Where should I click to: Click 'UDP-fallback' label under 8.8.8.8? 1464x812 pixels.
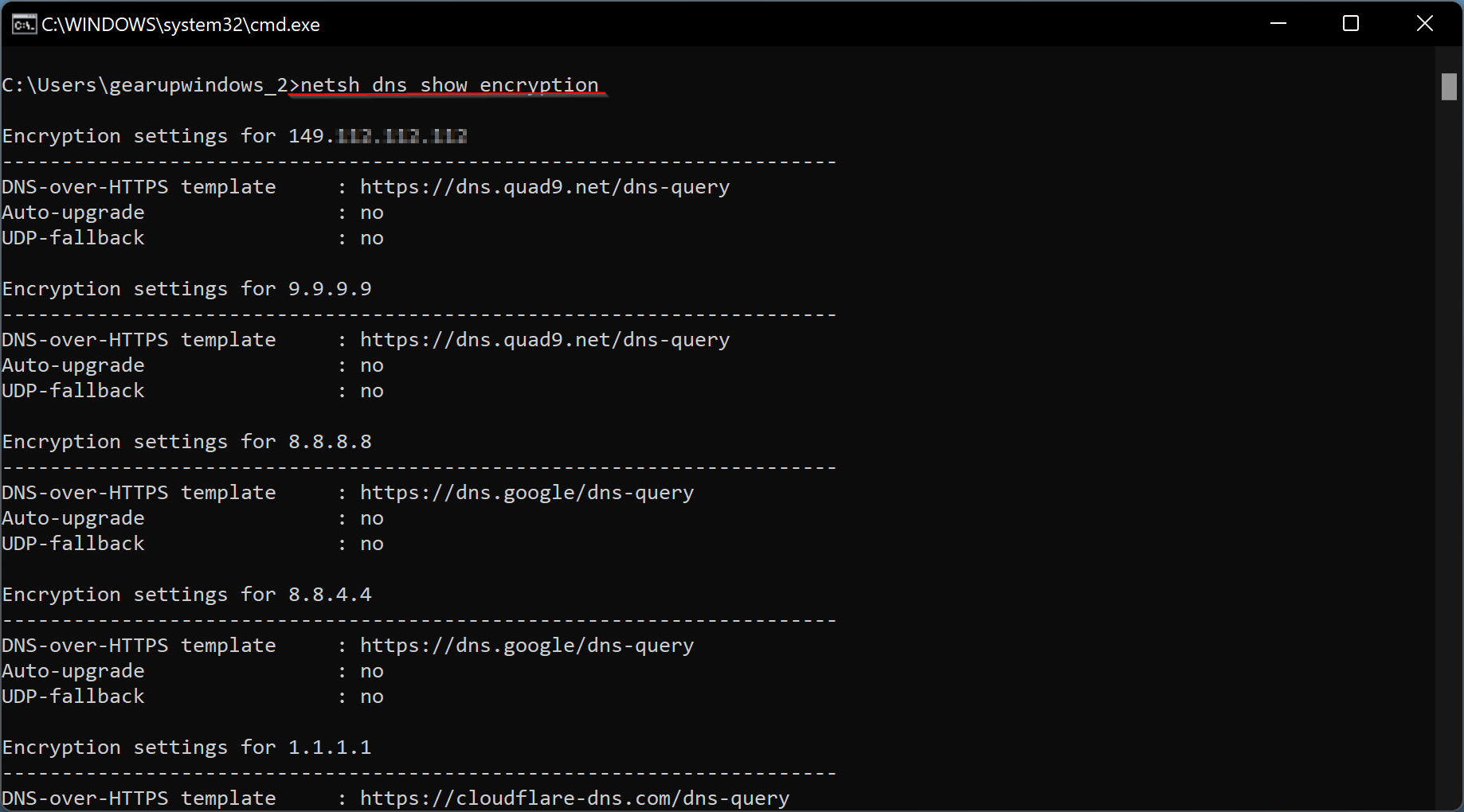coord(73,544)
